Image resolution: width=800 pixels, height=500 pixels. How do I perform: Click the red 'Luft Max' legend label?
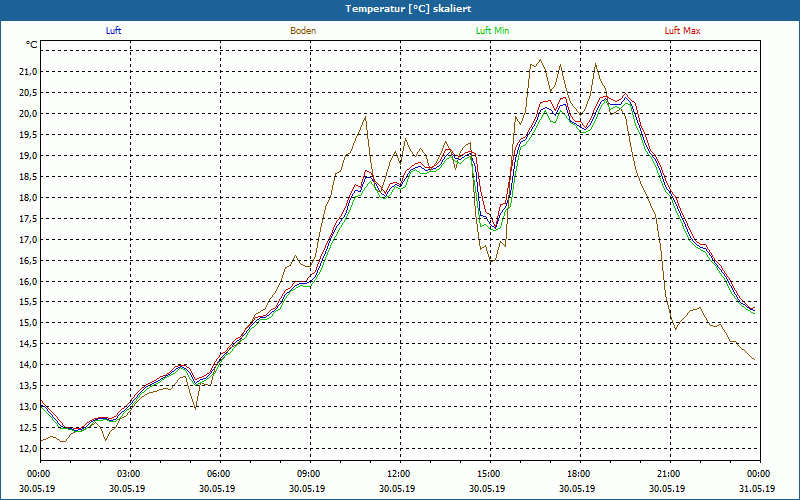(x=682, y=31)
